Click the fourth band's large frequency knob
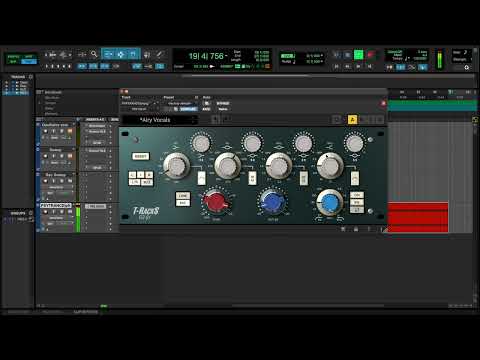Viewport: 480px width, 360px height. 330,166
